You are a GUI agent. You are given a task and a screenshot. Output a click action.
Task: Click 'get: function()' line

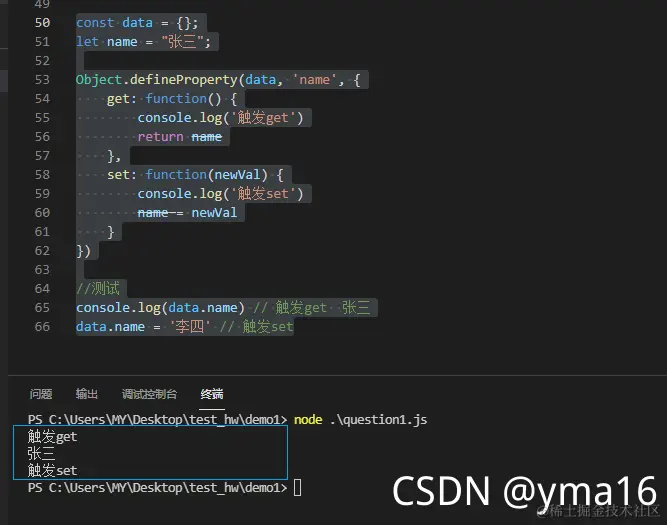[x=172, y=99]
